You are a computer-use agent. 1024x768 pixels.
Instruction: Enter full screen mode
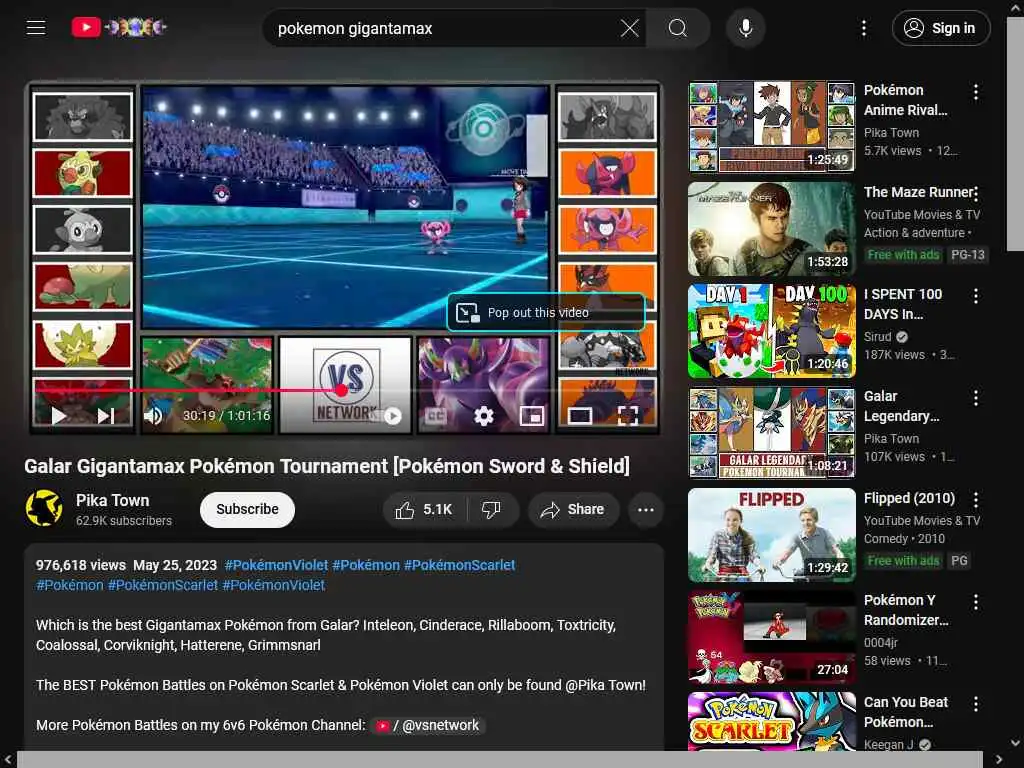(x=628, y=415)
